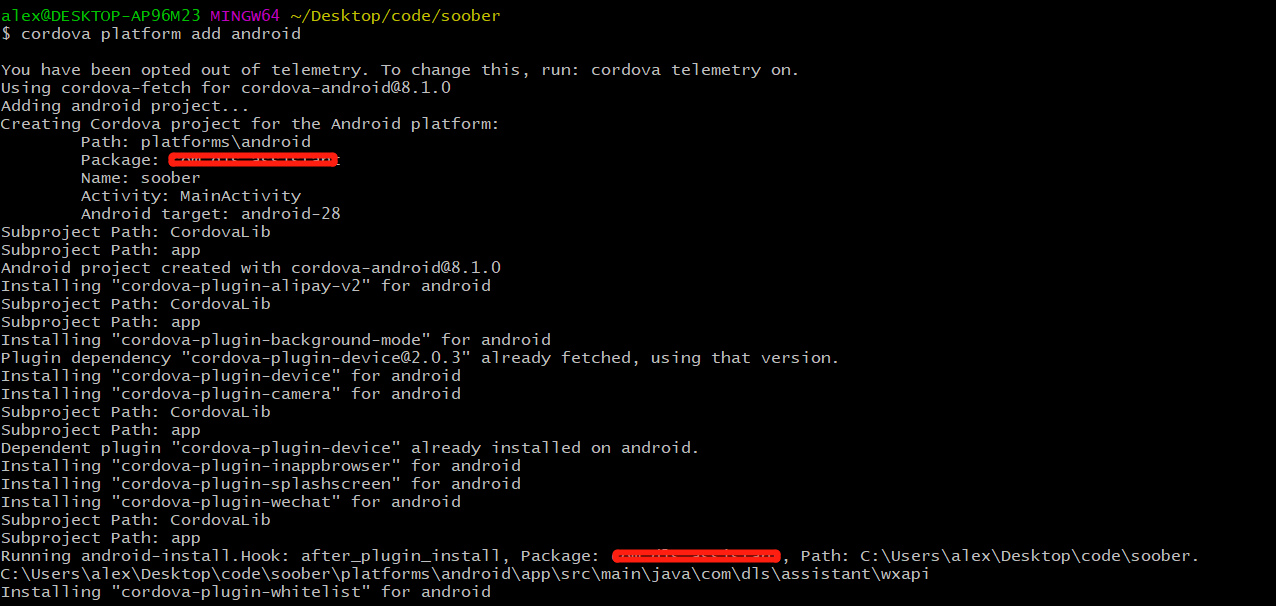Select the wxapi folder path line
This screenshot has height=606, width=1276.
point(465,574)
